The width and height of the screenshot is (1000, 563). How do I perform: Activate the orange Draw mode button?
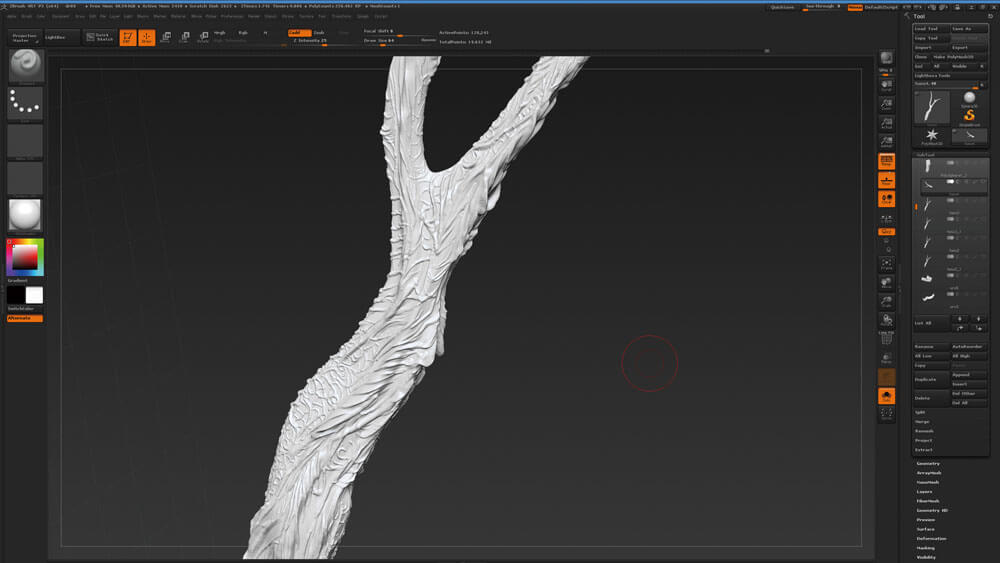[x=147, y=38]
